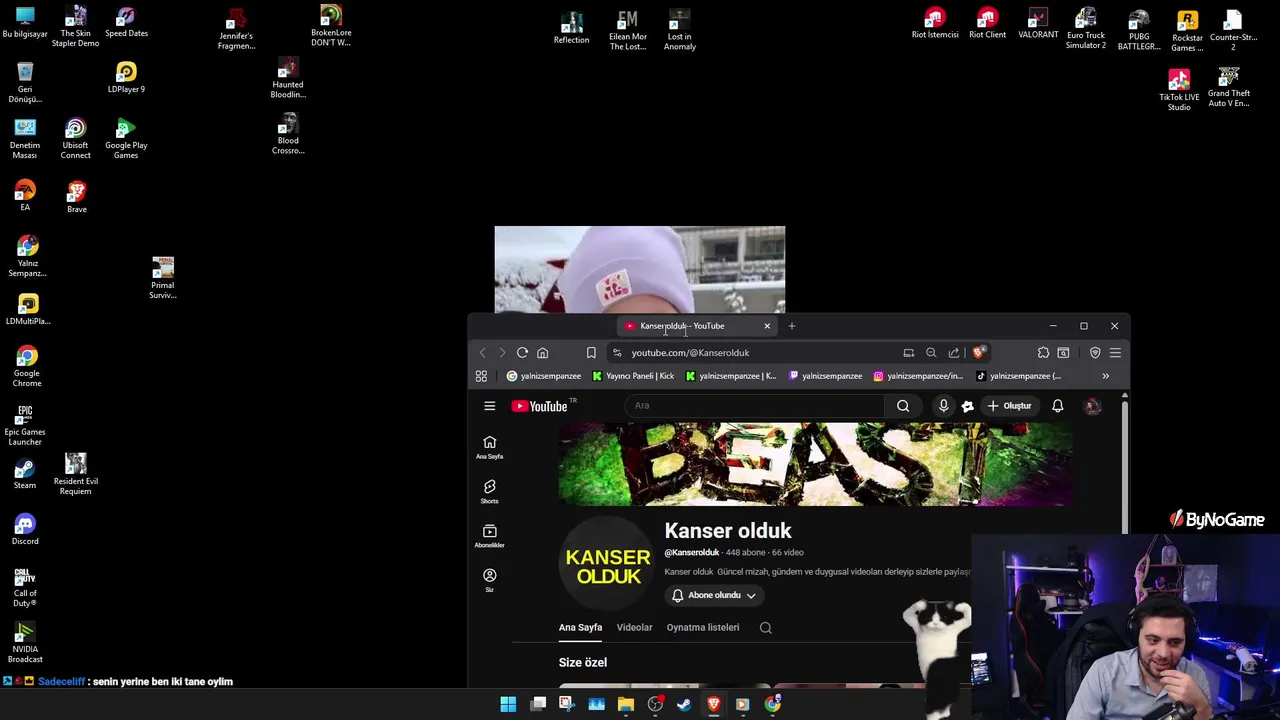
Task: Click the YouTube search magnifier button
Action: click(903, 406)
